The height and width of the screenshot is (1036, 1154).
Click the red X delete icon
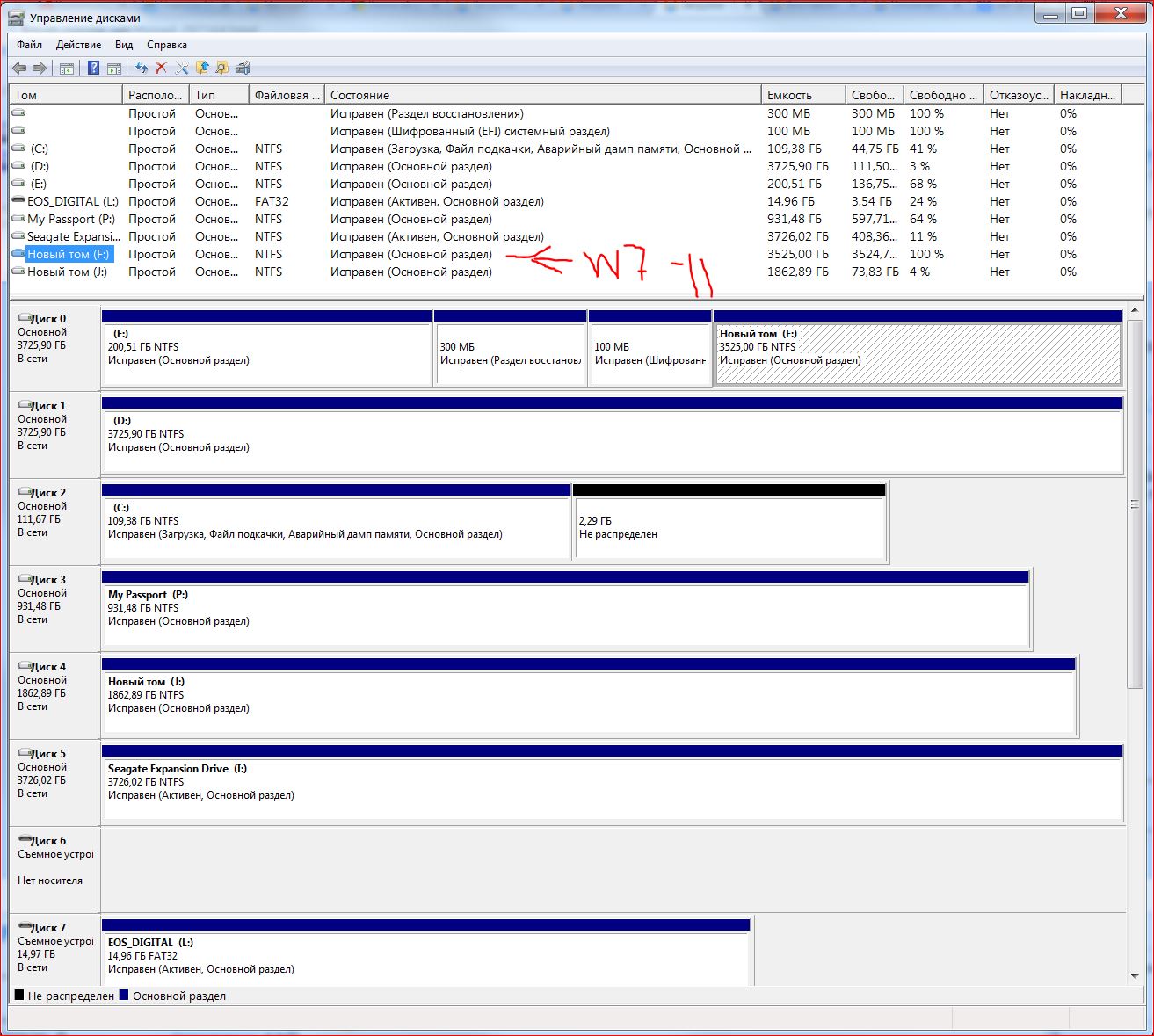coord(161,69)
